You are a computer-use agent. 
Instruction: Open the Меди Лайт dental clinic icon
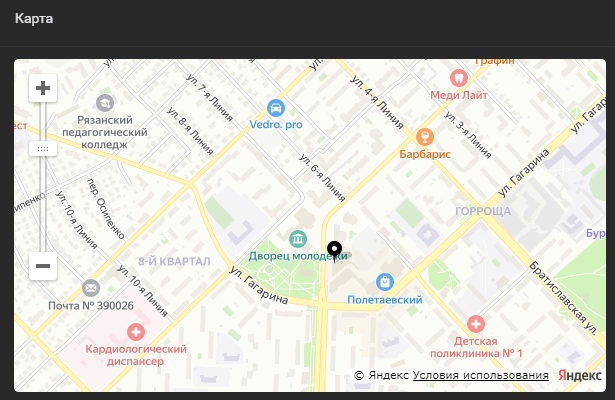coord(459,77)
